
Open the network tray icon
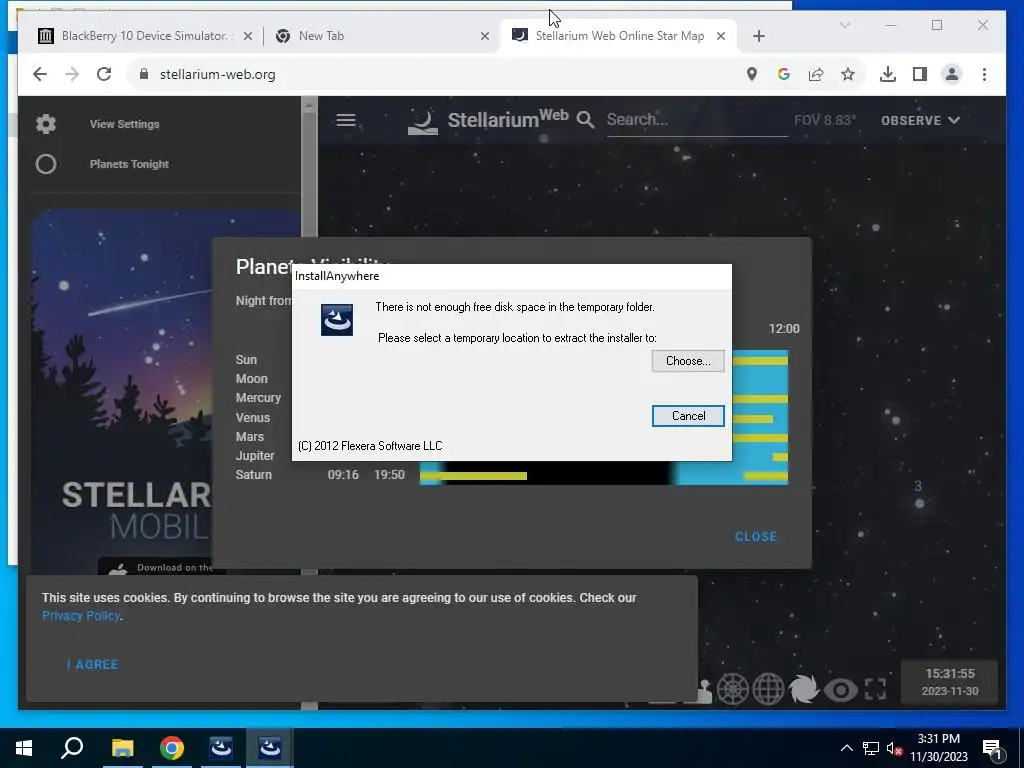pos(871,748)
